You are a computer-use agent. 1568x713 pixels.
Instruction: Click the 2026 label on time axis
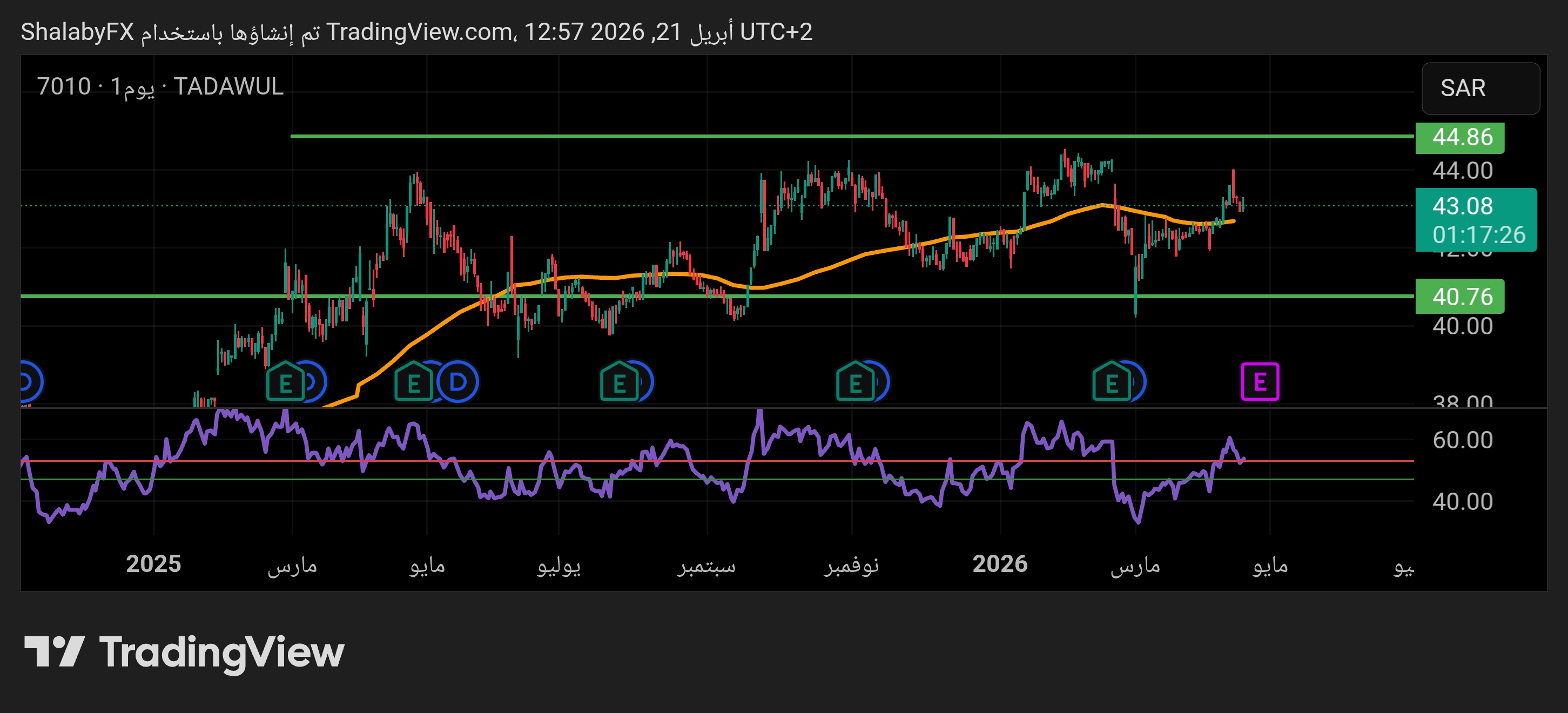coord(999,564)
